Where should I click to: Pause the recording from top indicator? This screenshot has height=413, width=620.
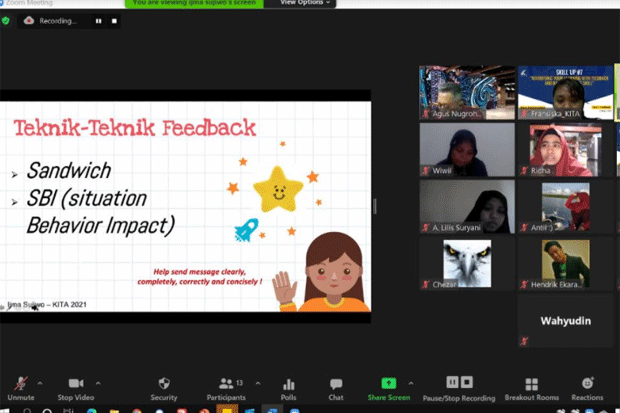pyautogui.click(x=98, y=21)
